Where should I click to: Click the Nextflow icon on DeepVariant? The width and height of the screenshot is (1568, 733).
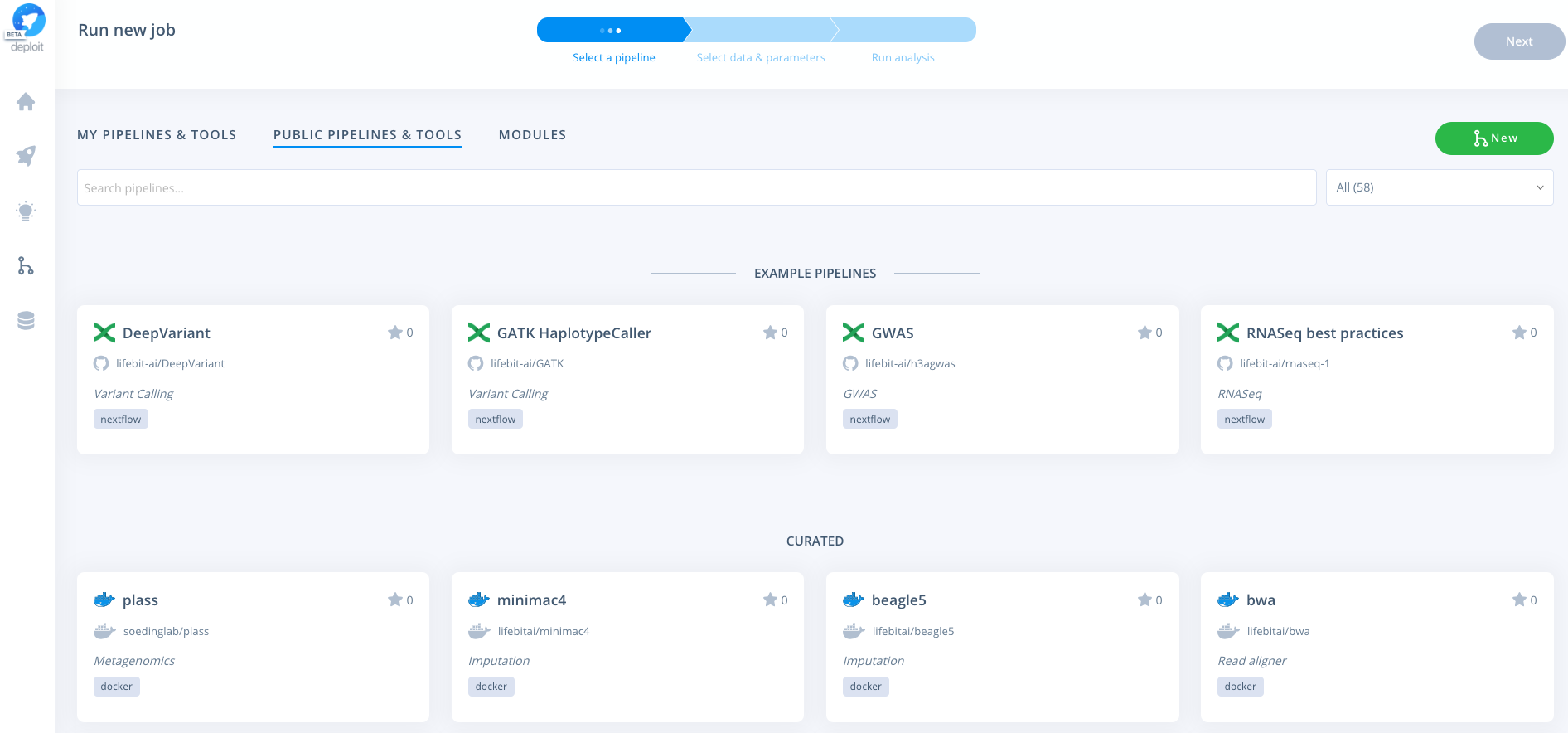coord(104,333)
